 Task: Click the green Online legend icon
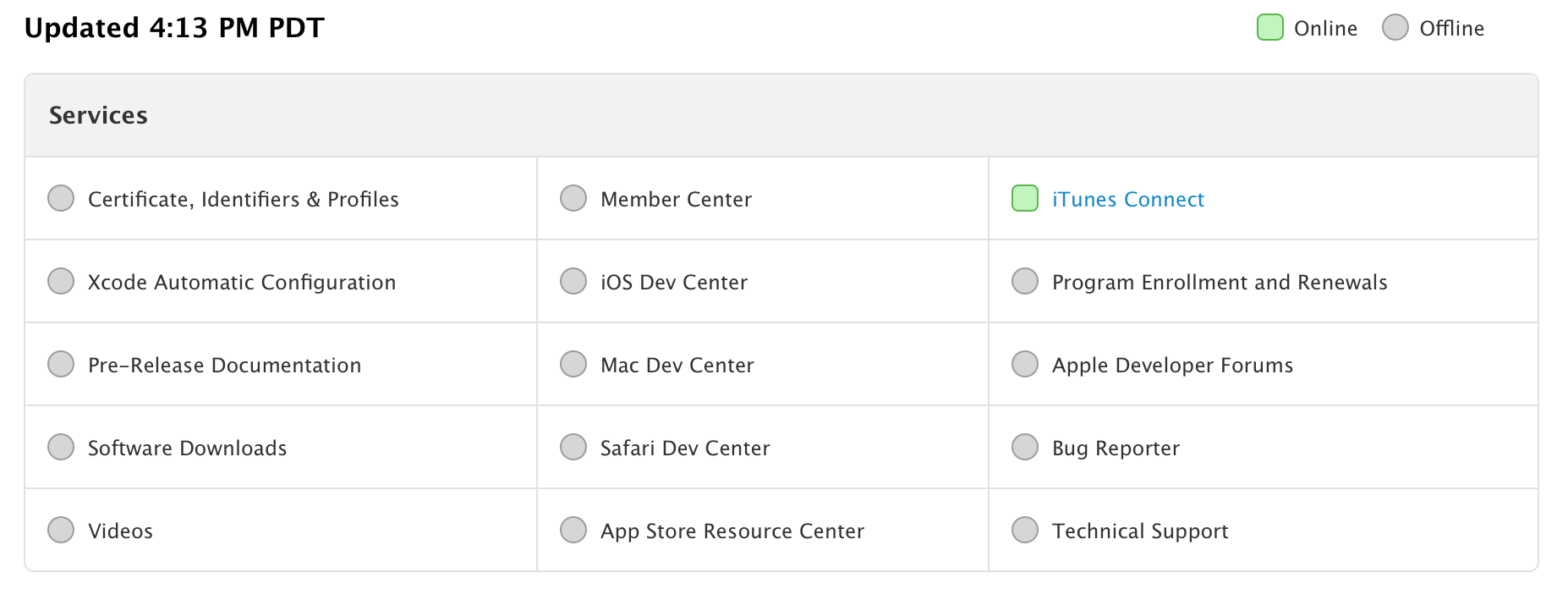click(x=1270, y=27)
